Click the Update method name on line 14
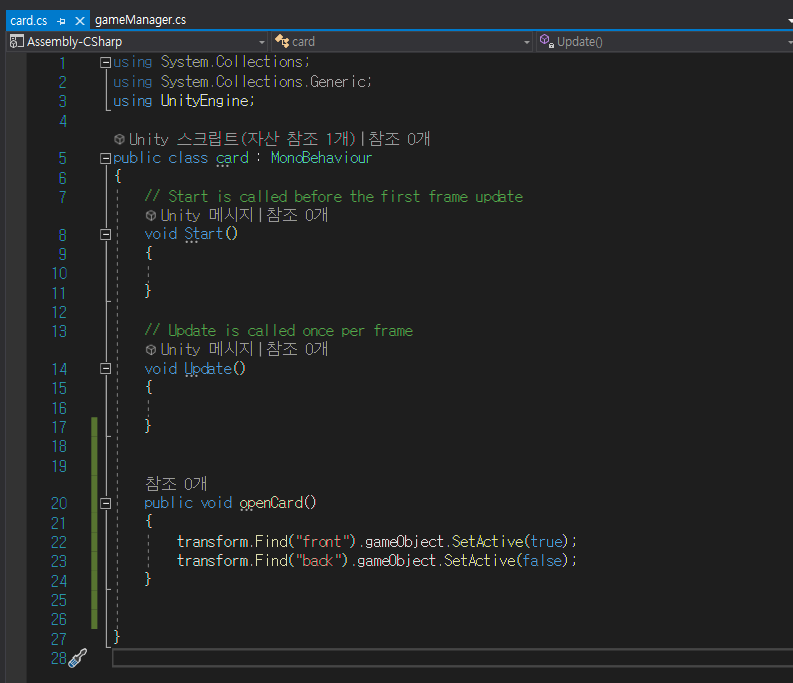The height and width of the screenshot is (683, 793). 208,369
